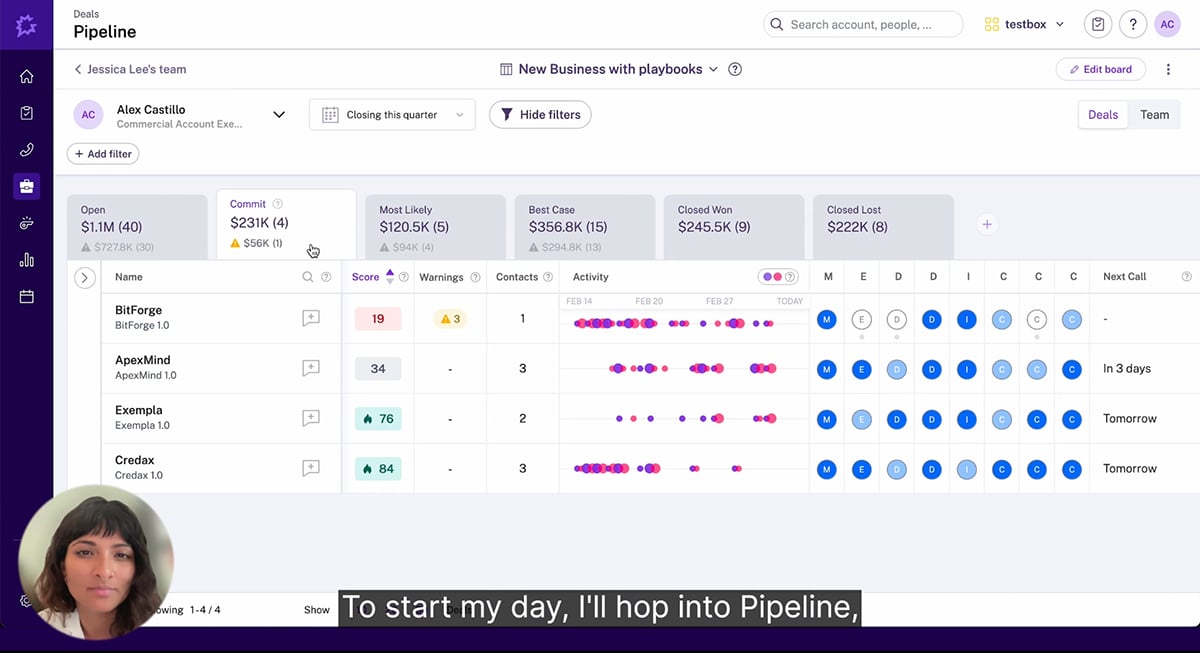View Analytics via the bar chart sidebar icon
1200x653 pixels.
tap(26, 260)
